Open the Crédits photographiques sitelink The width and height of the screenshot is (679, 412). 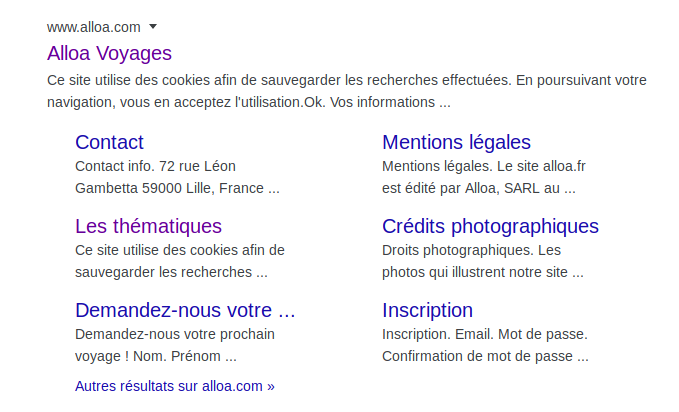pos(490,226)
